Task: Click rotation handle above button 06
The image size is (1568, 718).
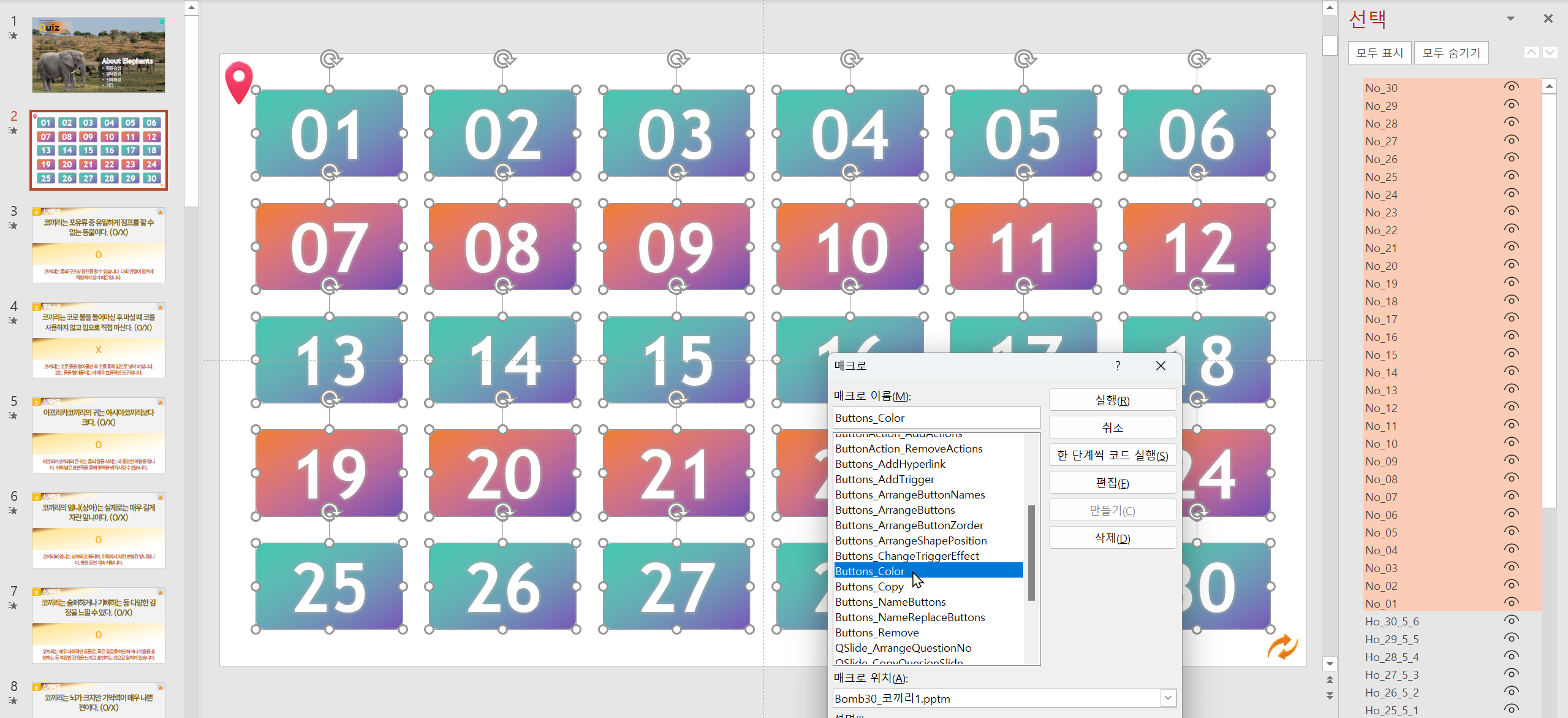Action: pos(1197,59)
